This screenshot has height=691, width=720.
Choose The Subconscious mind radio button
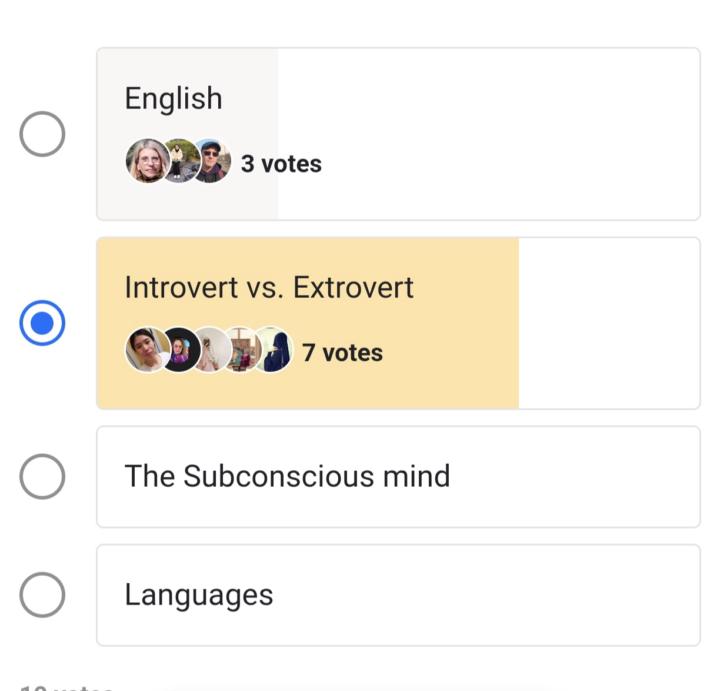pos(42,477)
